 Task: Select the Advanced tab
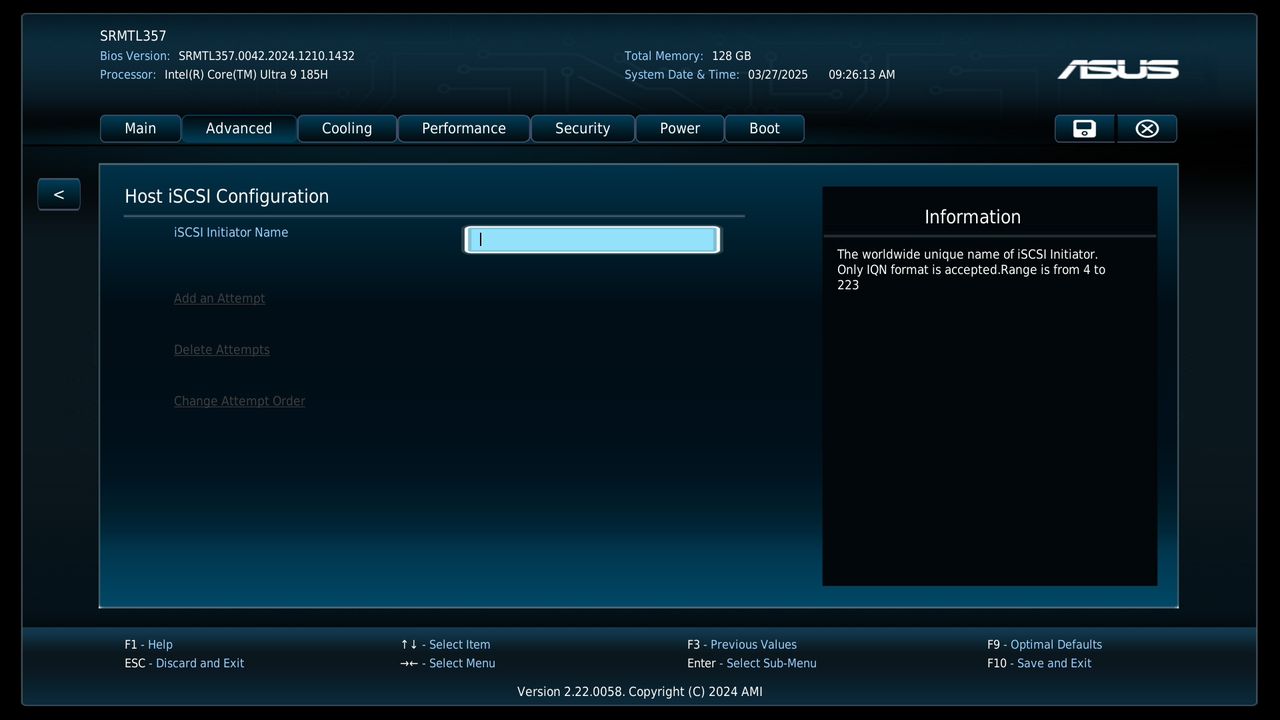[239, 128]
